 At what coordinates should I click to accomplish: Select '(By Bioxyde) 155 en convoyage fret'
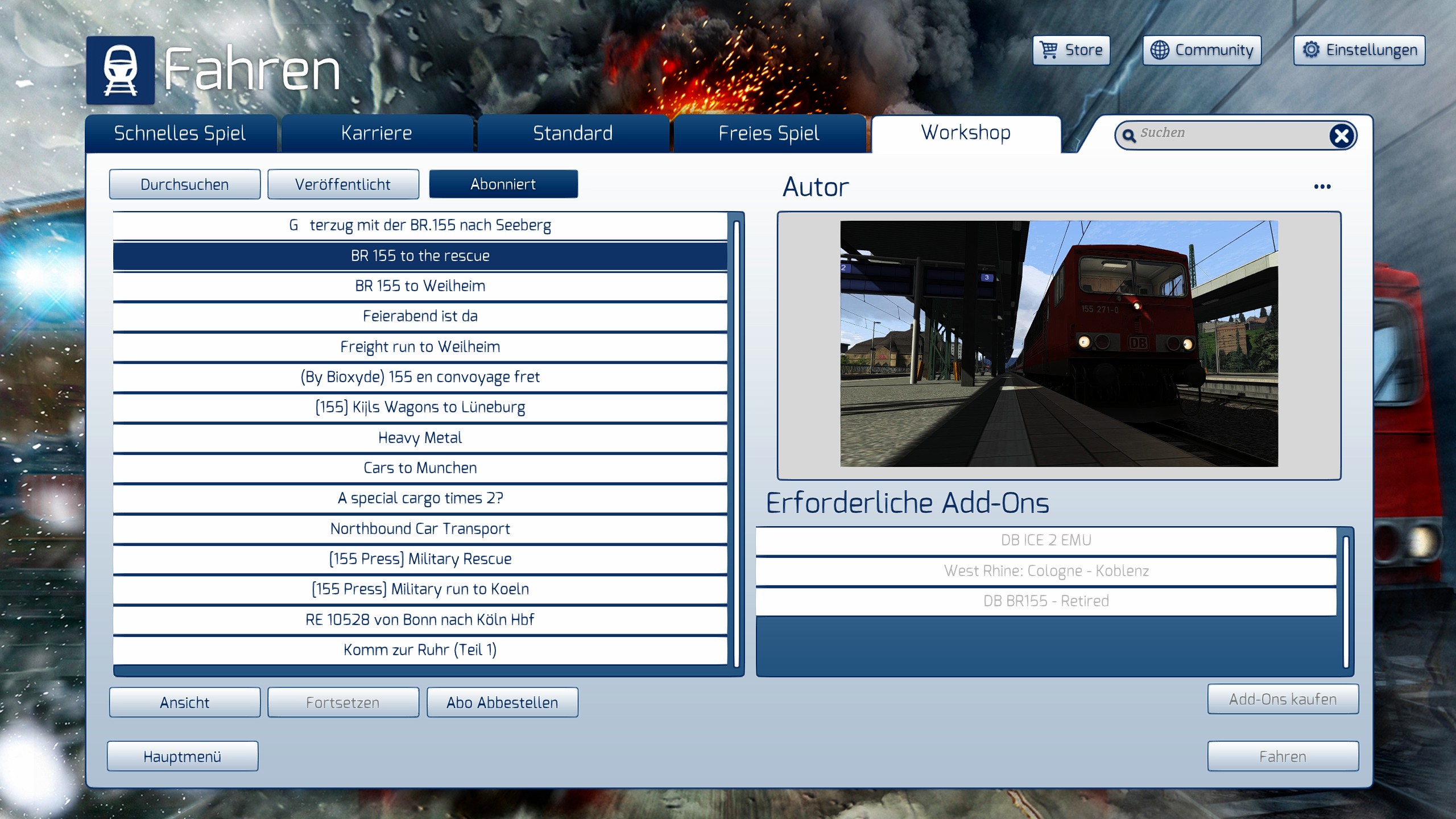click(x=420, y=377)
